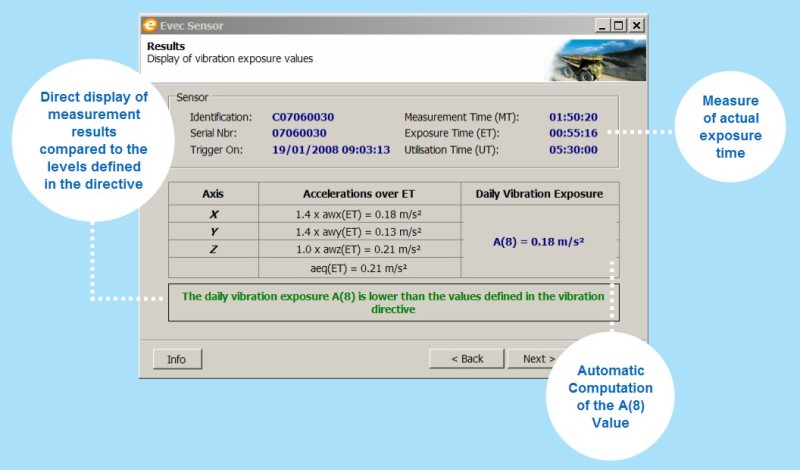Click the Results heading

[x=166, y=46]
